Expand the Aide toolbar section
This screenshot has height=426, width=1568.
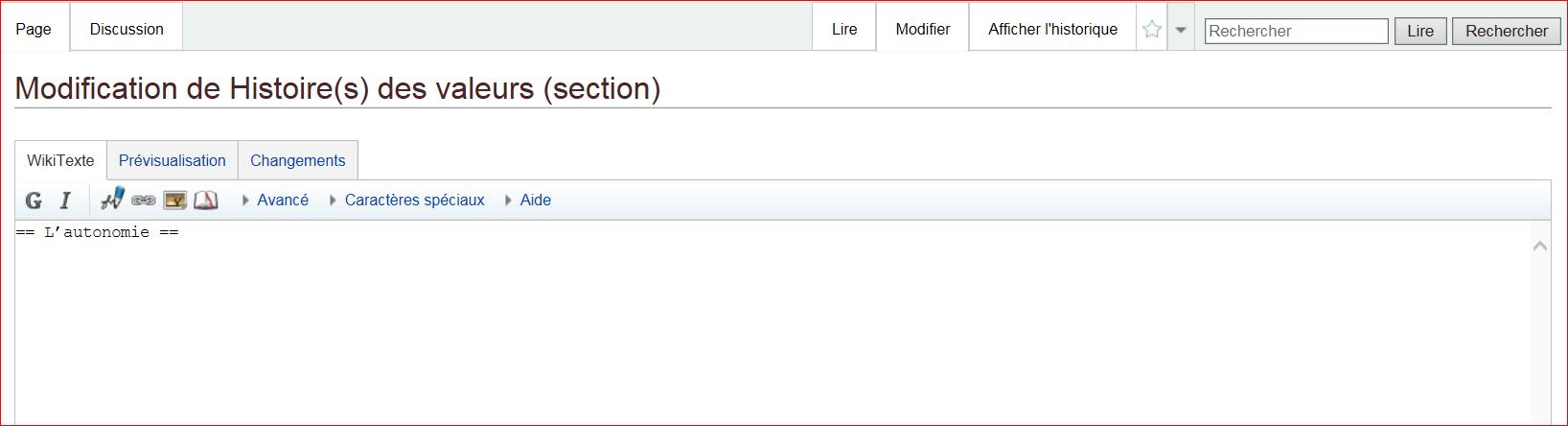(528, 201)
